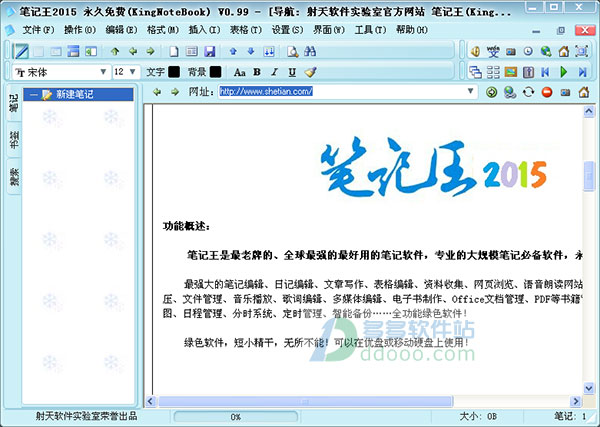Refresh page with circular arrows icon
Screen dimensions: 600x427
[x=528, y=92]
